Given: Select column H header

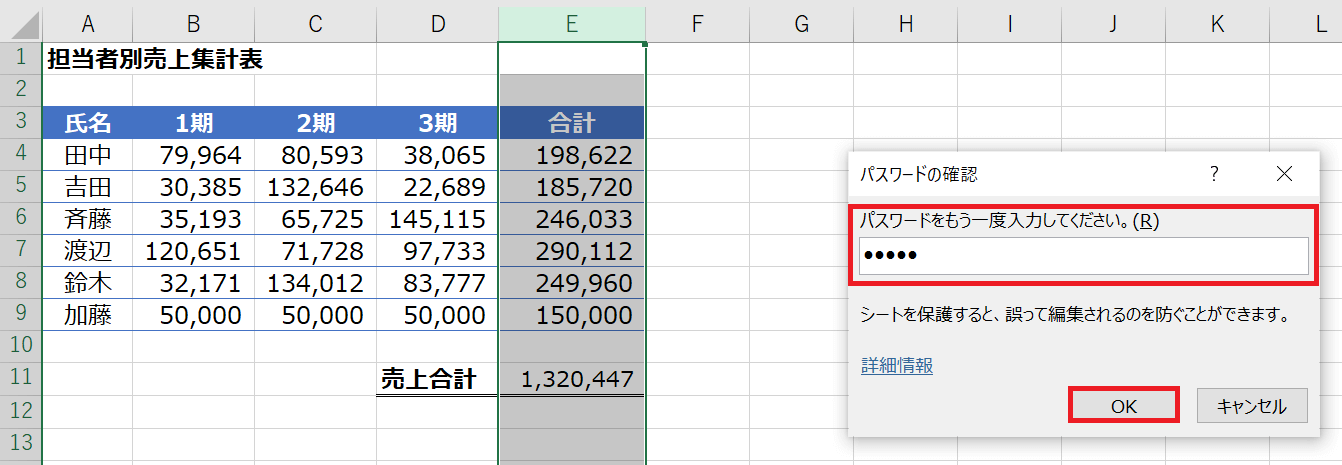Looking at the screenshot, I should point(905,24).
